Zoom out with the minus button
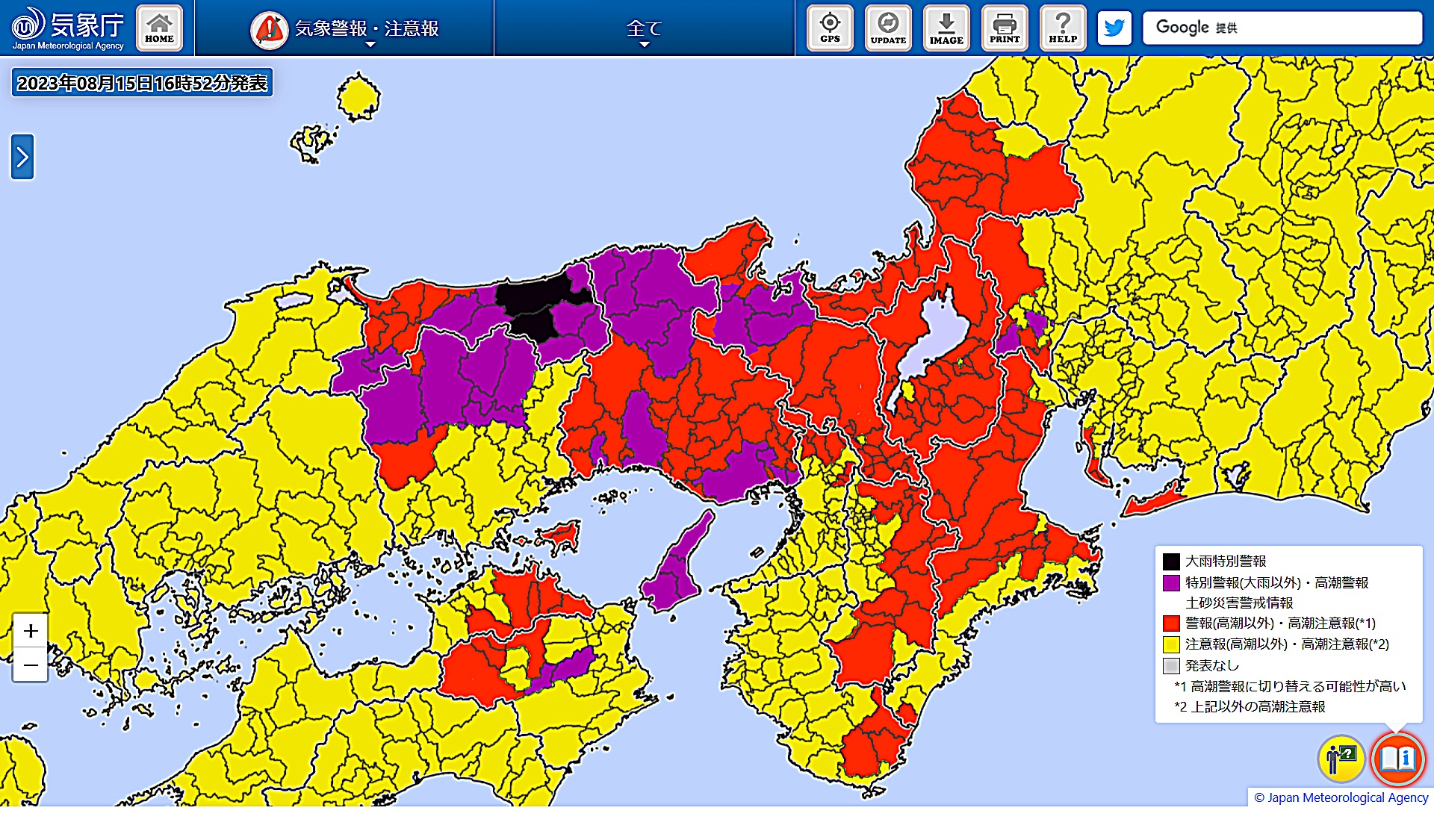The image size is (1434, 840). tap(31, 665)
